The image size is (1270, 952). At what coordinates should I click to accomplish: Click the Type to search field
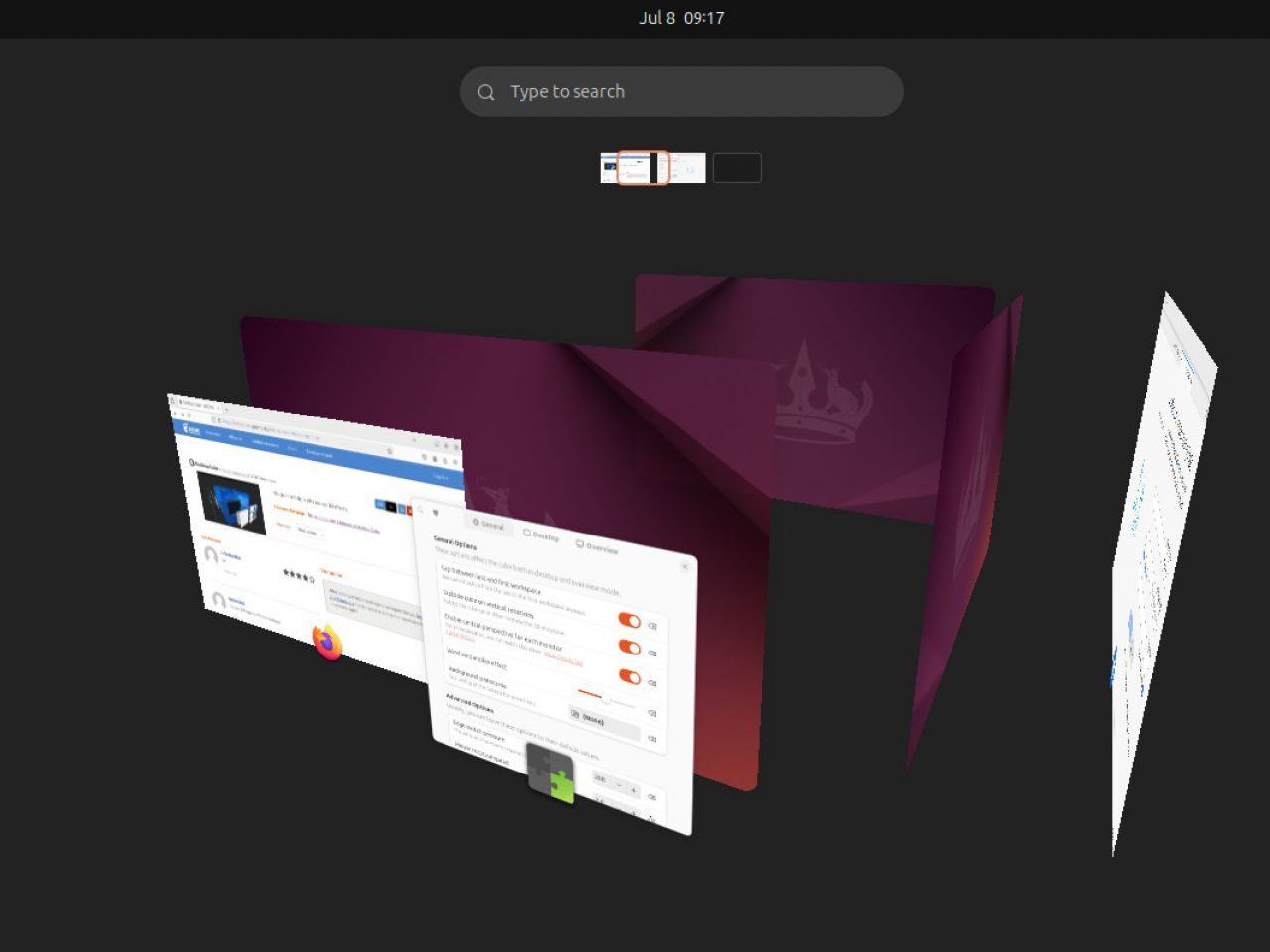682,92
